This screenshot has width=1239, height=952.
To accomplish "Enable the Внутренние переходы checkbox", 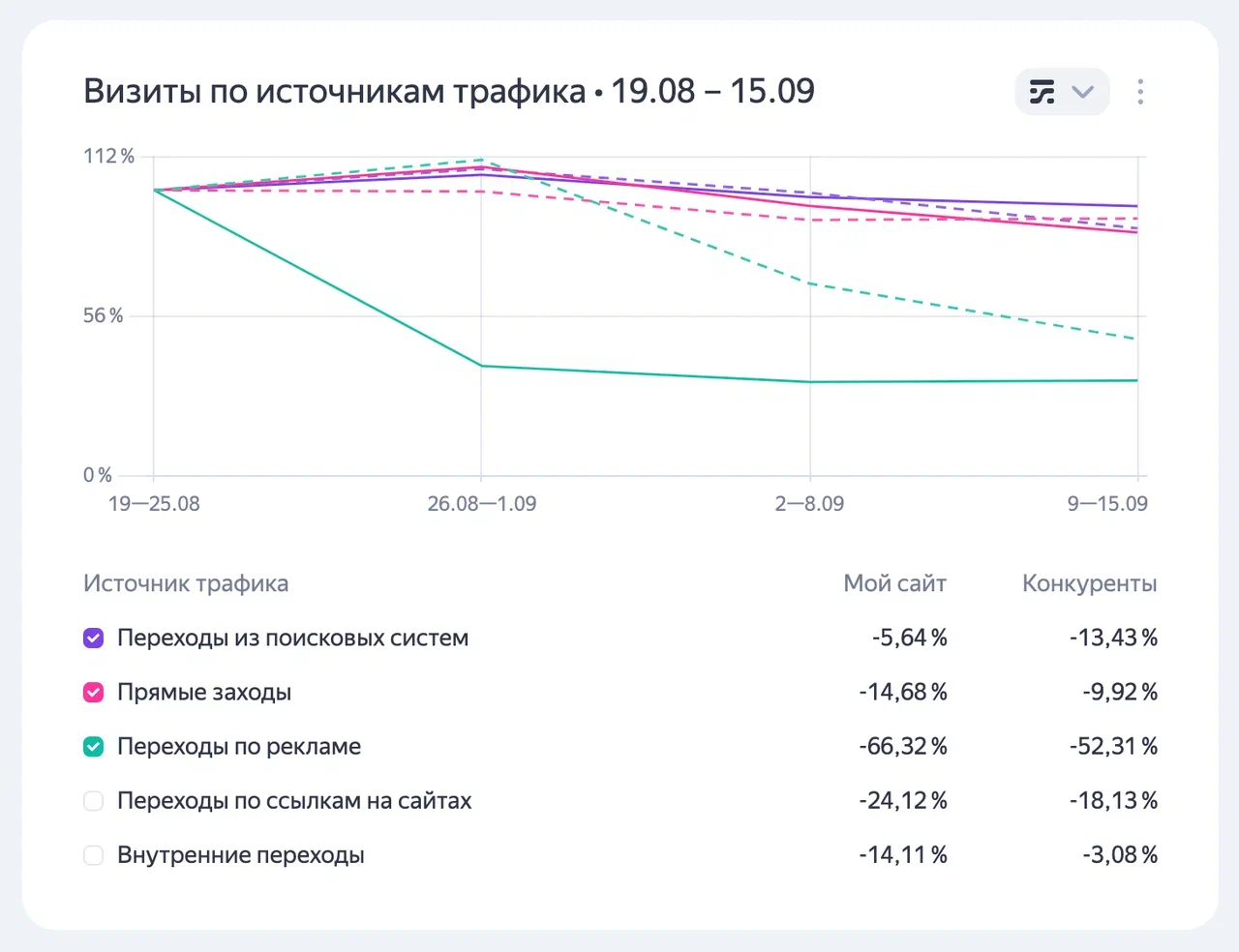I will point(94,855).
